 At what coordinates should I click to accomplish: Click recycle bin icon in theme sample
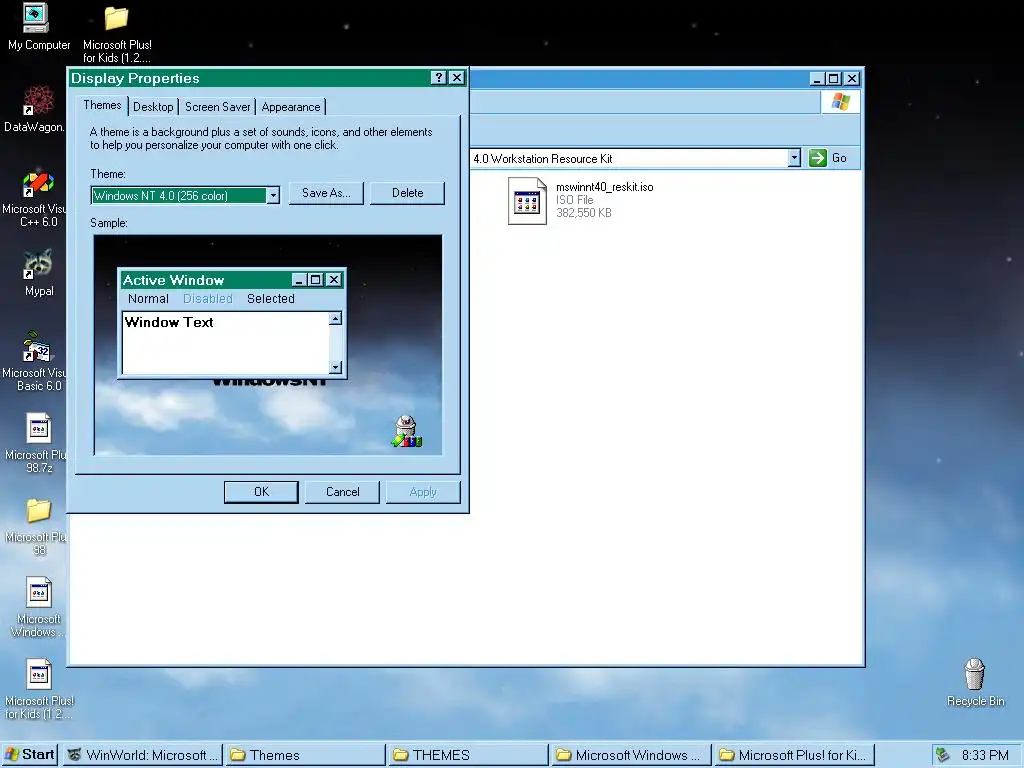(x=407, y=432)
